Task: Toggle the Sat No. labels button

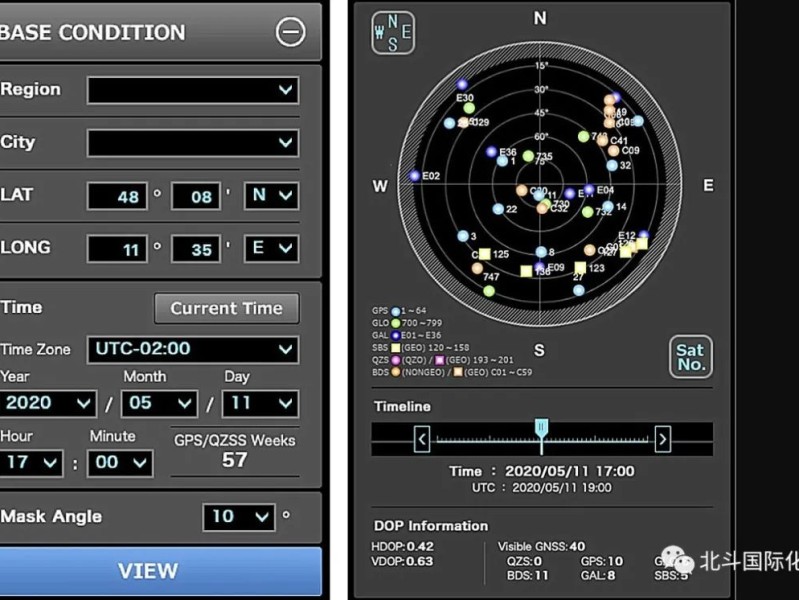Action: click(x=690, y=357)
